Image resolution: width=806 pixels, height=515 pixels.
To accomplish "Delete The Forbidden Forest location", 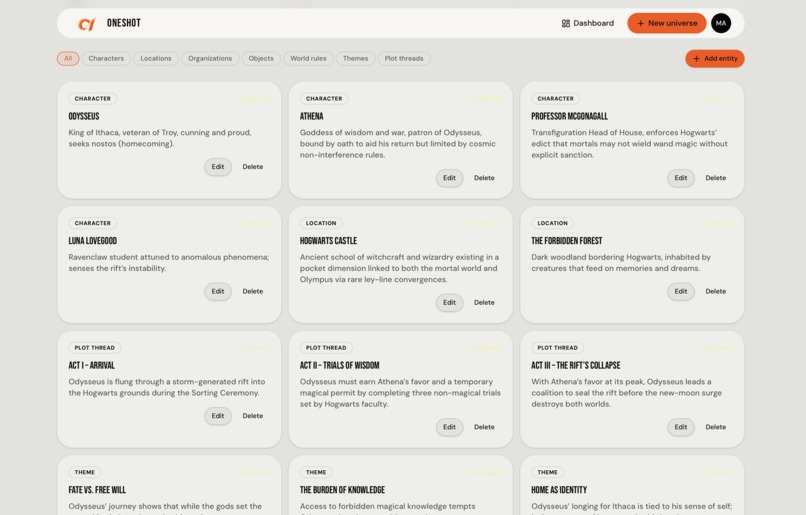I will [716, 291].
